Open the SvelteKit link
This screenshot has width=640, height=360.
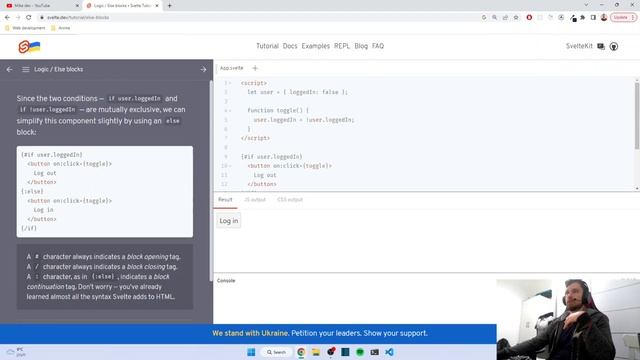pyautogui.click(x=579, y=46)
